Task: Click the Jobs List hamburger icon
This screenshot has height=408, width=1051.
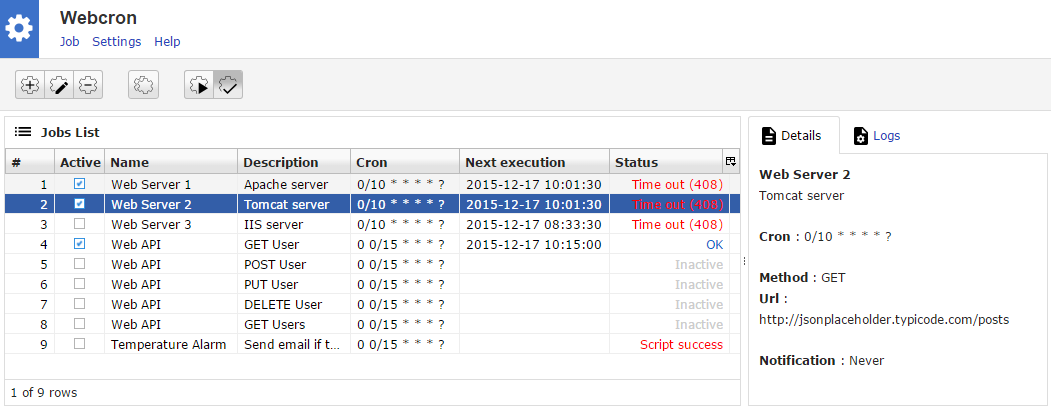Action: [22, 132]
